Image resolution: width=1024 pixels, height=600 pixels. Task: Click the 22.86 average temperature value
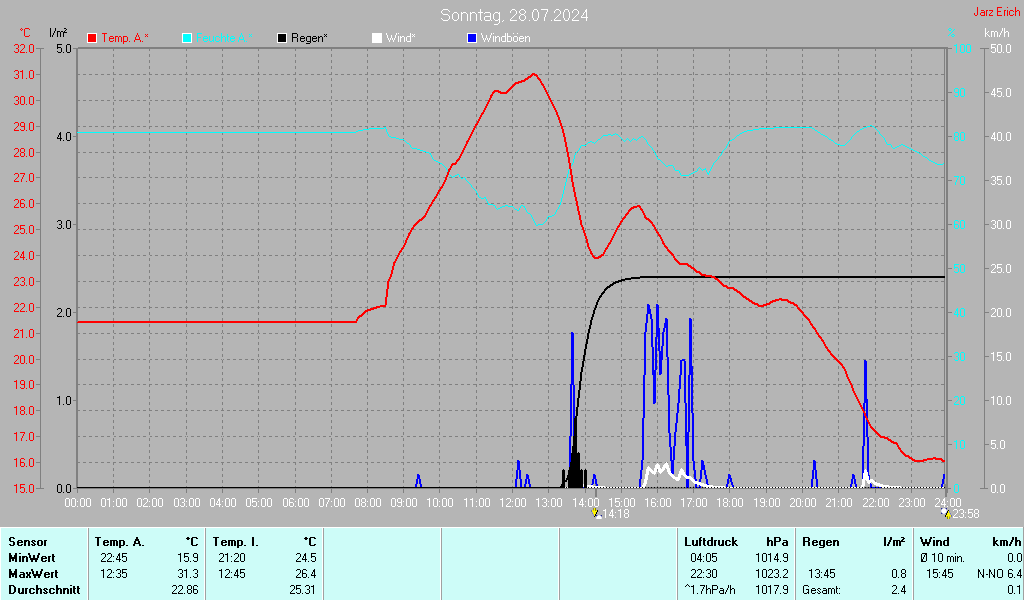click(x=185, y=590)
